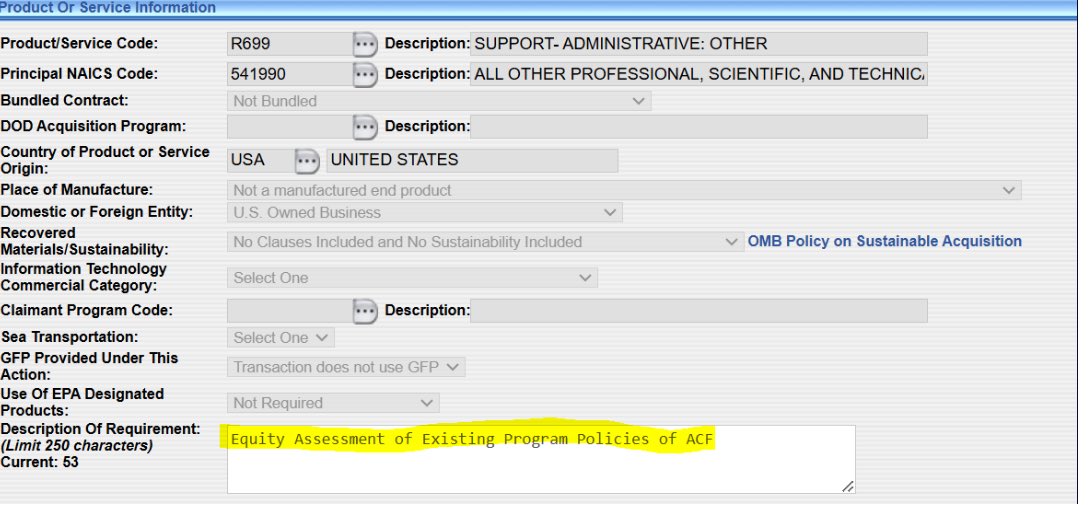The image size is (1092, 505).
Task: Click the Product/Service Code field R699
Action: (288, 44)
